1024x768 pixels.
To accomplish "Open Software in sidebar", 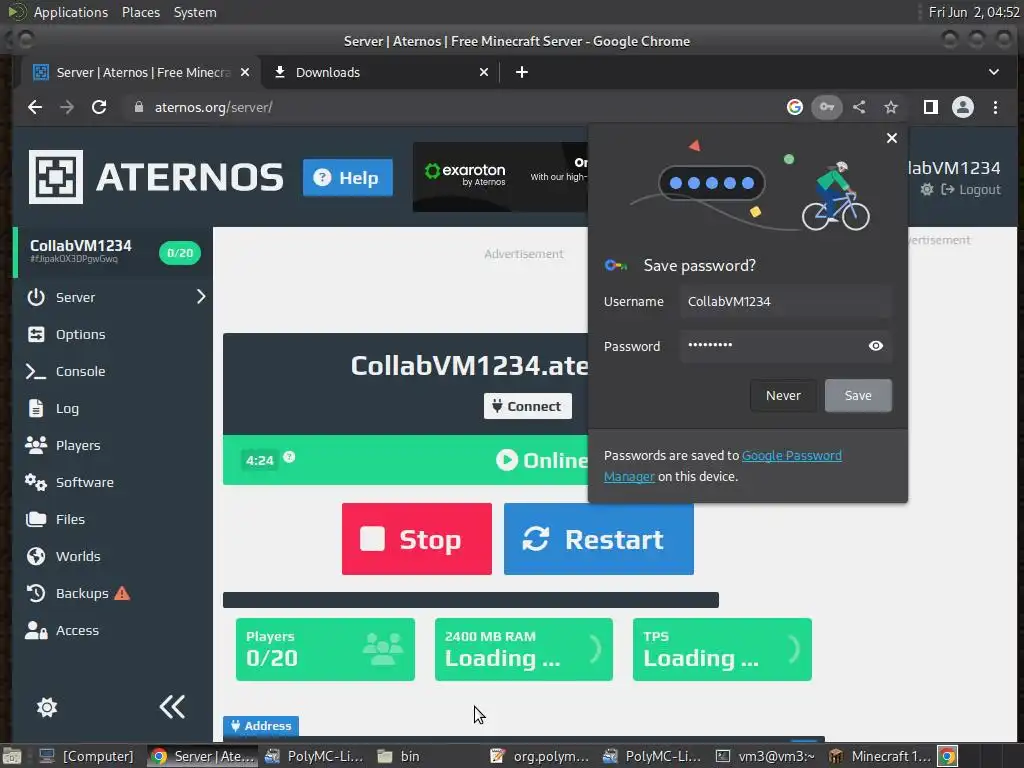I will coord(84,483).
